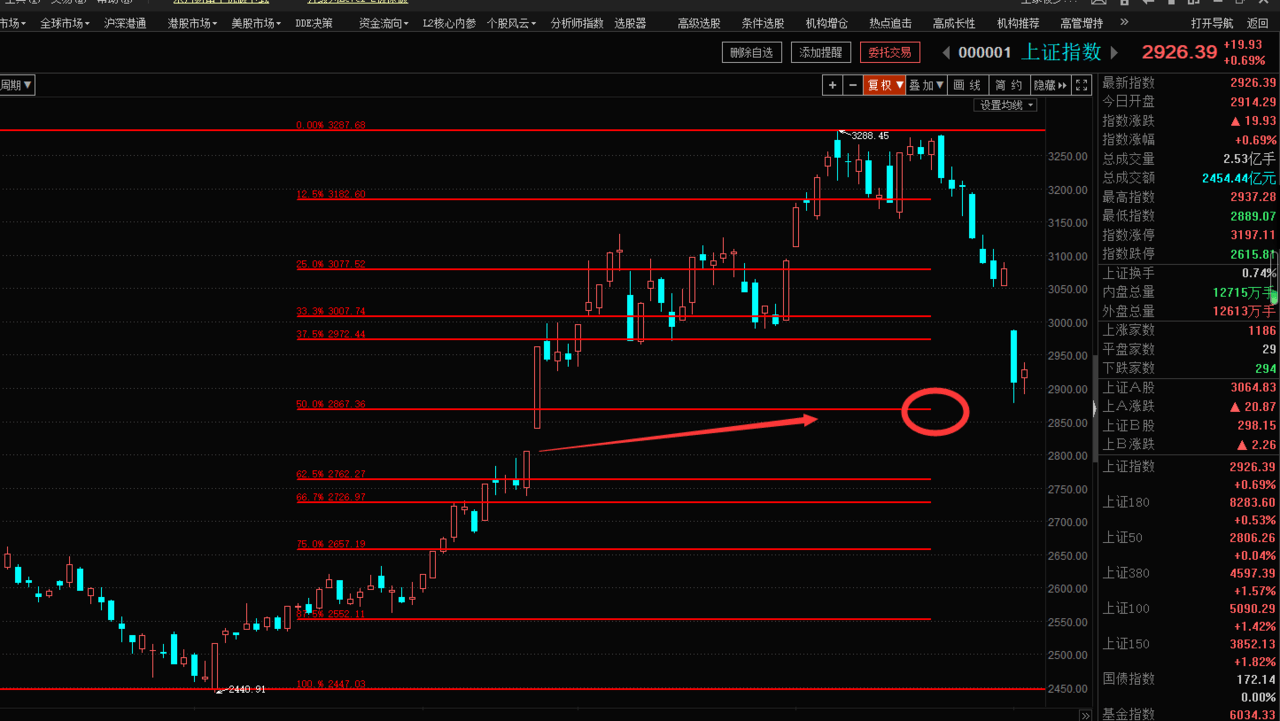Open the 设置均线 moving-average dropdown

(1006, 105)
